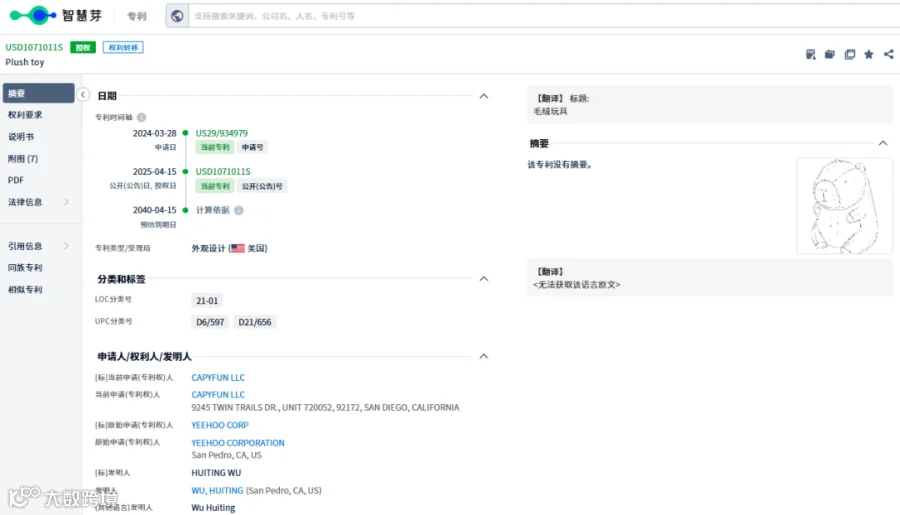Click the 专利 menu next to logo
Viewport: 900px width, 515px height.
coord(137,16)
